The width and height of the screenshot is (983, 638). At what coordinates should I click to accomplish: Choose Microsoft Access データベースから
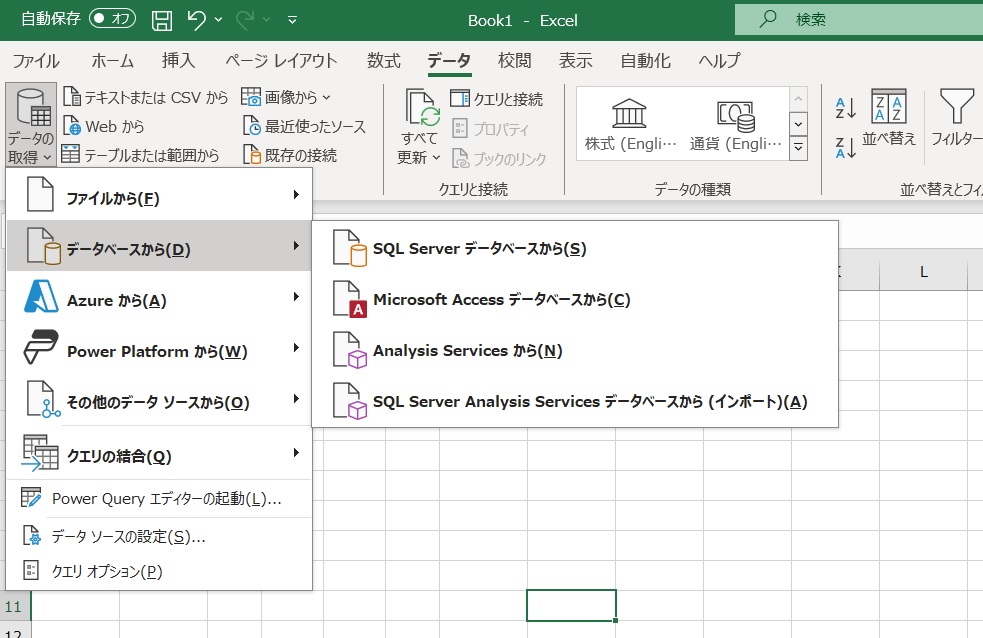500,299
